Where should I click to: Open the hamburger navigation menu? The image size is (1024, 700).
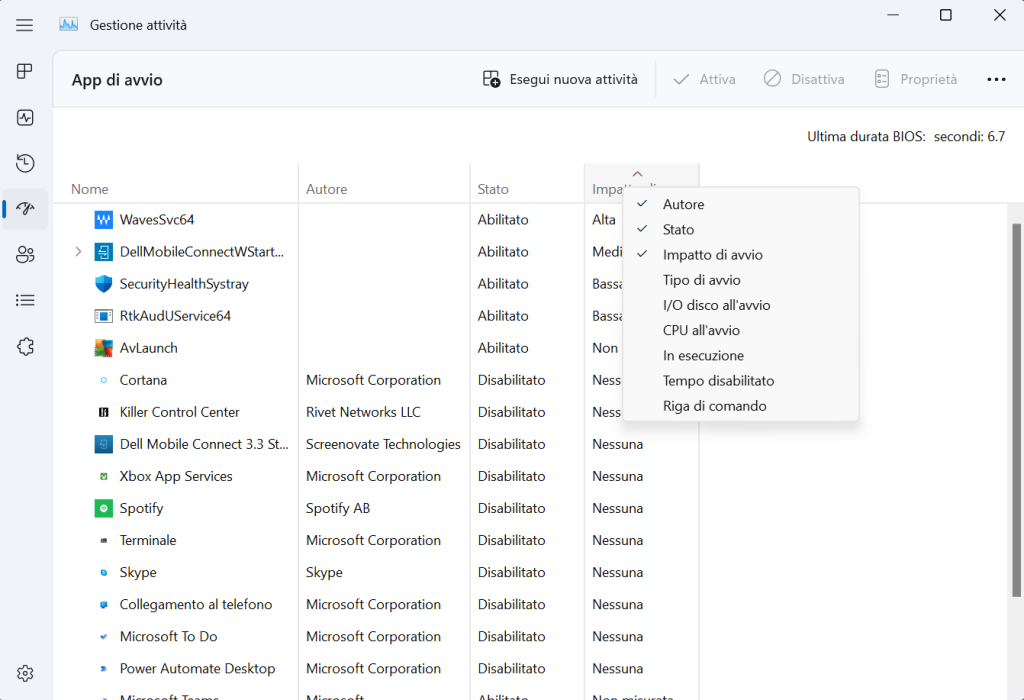25,25
